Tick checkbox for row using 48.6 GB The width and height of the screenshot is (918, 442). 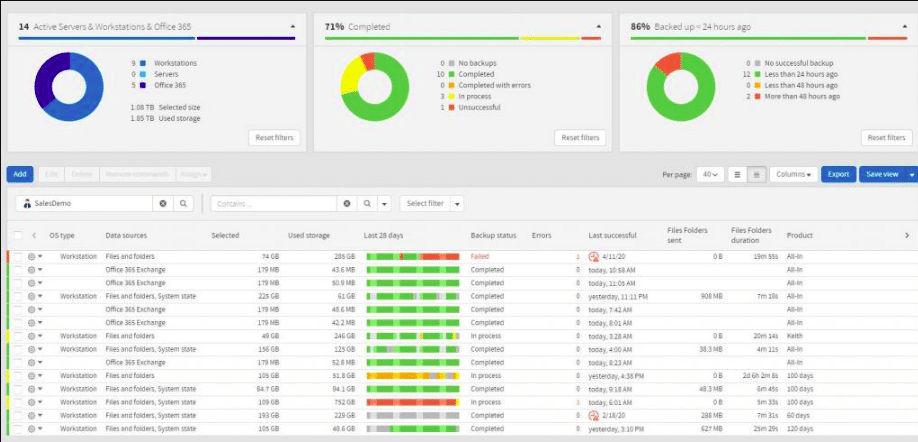pyautogui.click(x=18, y=429)
